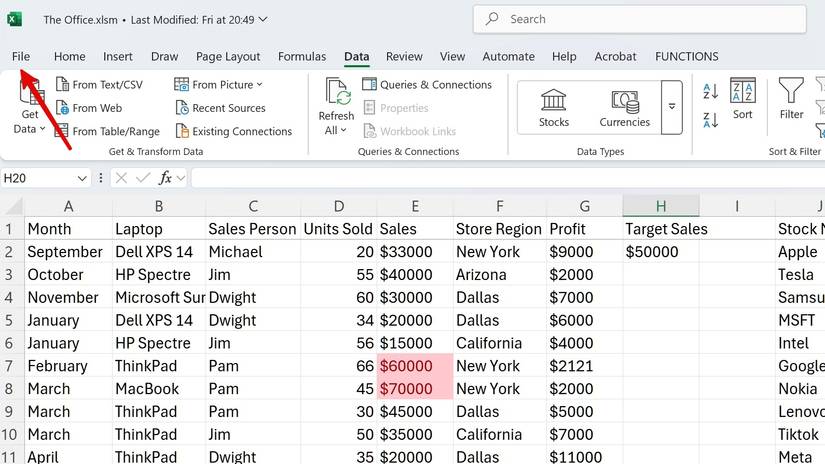Sort ascending A to Z
Viewport: 825px width, 464px height.
(711, 92)
